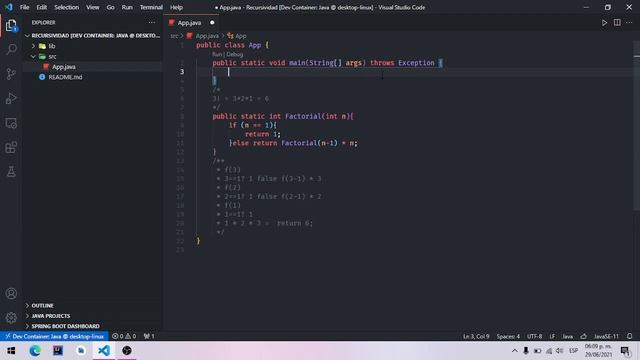Open Microsoft Store from taskbar

point(81,351)
